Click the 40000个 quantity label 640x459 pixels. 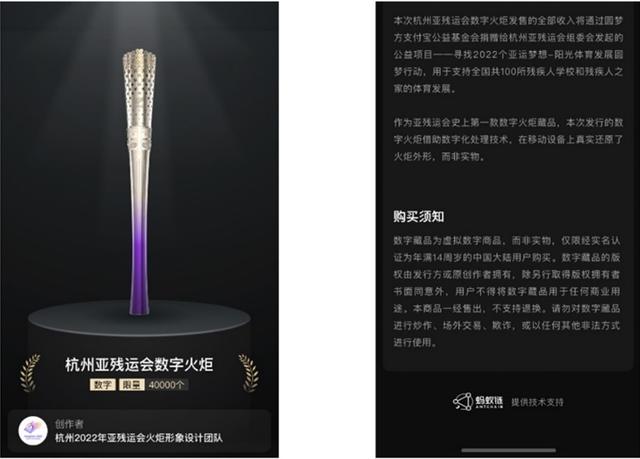tap(166, 385)
